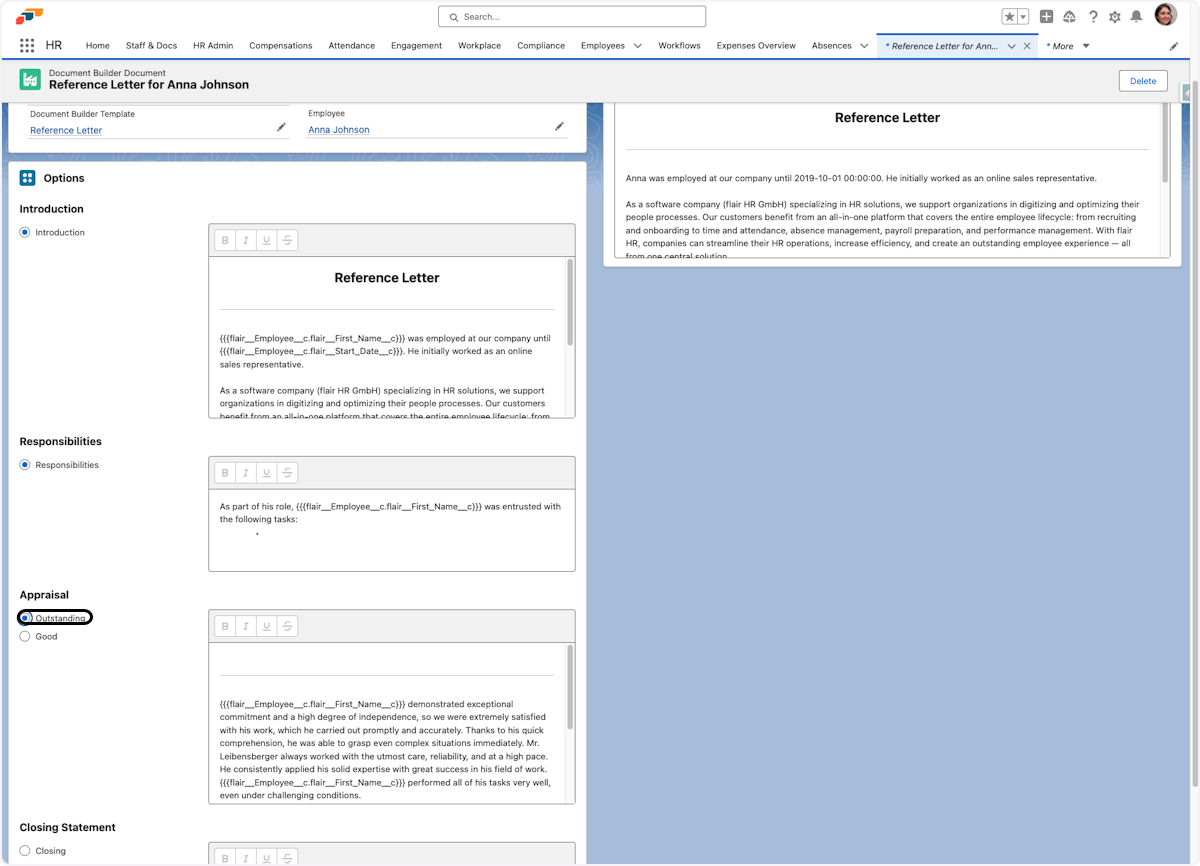The height and width of the screenshot is (866, 1200).
Task: Expand the Employees tab dropdown
Action: [636, 45]
